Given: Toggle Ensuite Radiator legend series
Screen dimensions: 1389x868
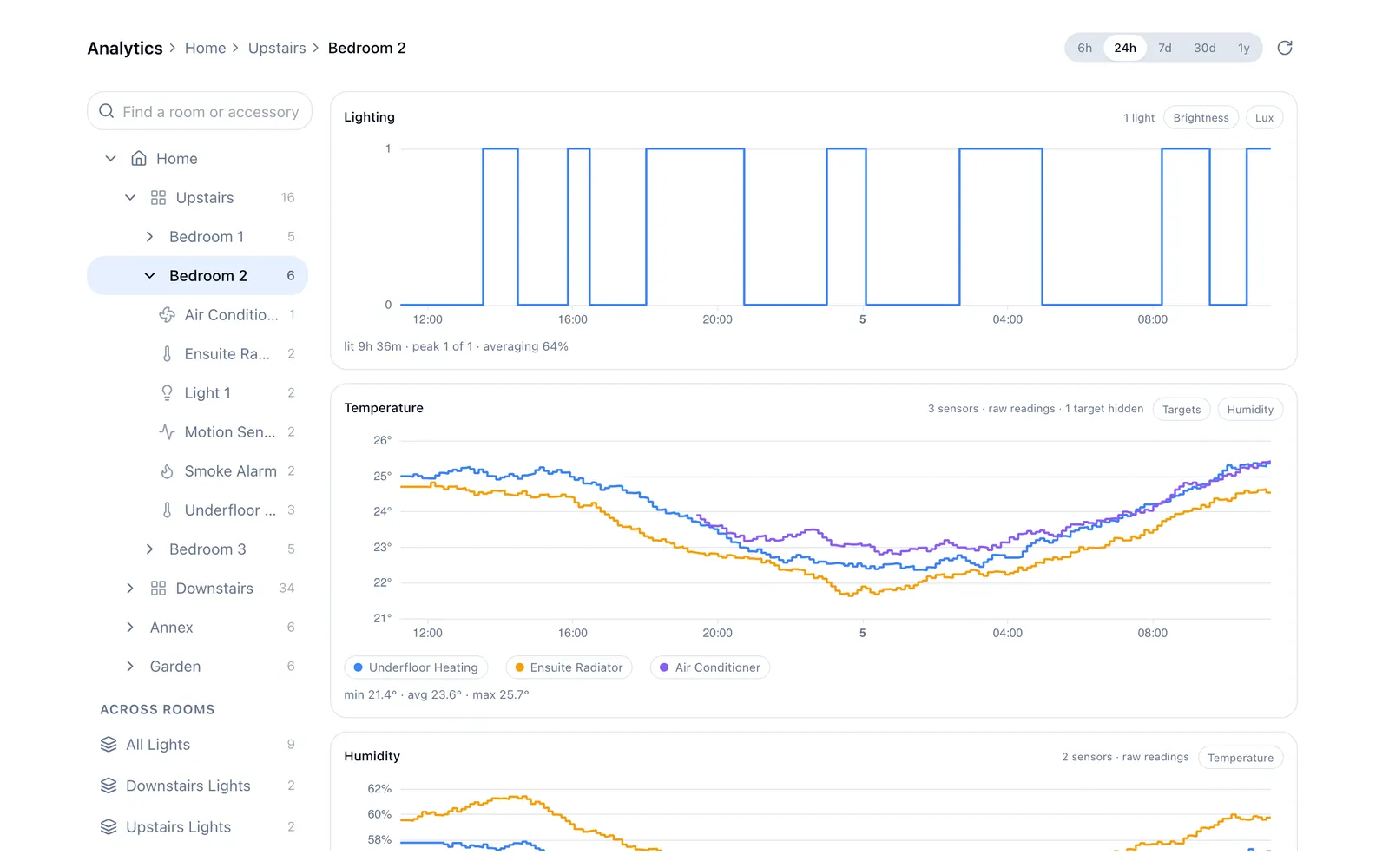Looking at the screenshot, I should pos(569,667).
